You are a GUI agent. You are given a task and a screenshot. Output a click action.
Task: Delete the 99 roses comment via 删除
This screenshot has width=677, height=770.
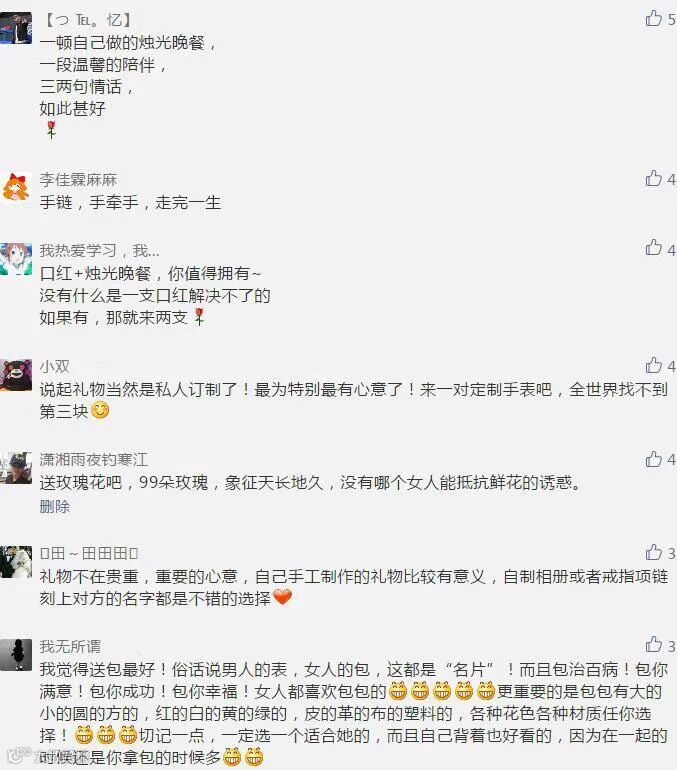click(x=55, y=506)
